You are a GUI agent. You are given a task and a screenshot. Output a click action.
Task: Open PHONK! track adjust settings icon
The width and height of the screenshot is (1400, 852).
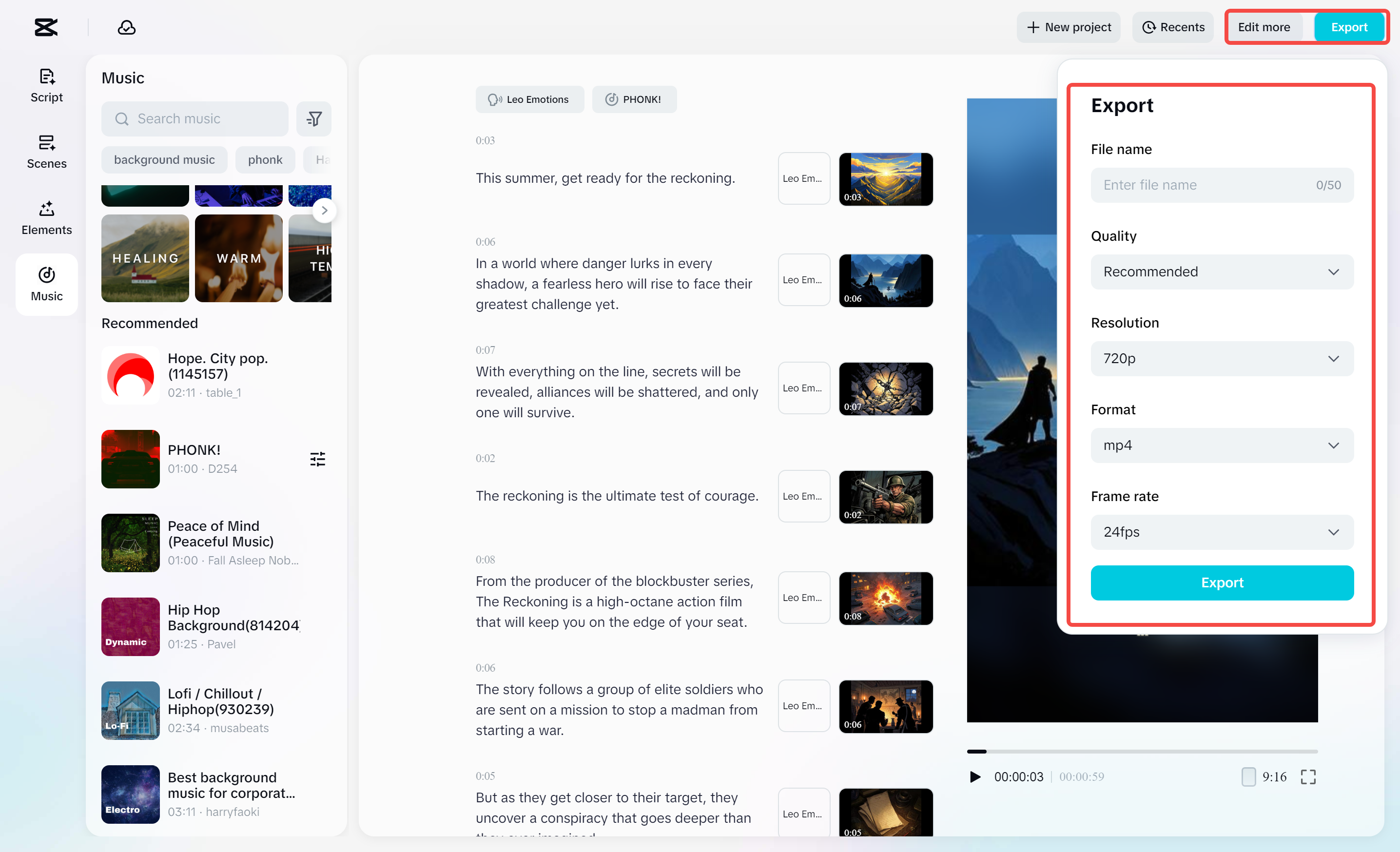(x=318, y=459)
